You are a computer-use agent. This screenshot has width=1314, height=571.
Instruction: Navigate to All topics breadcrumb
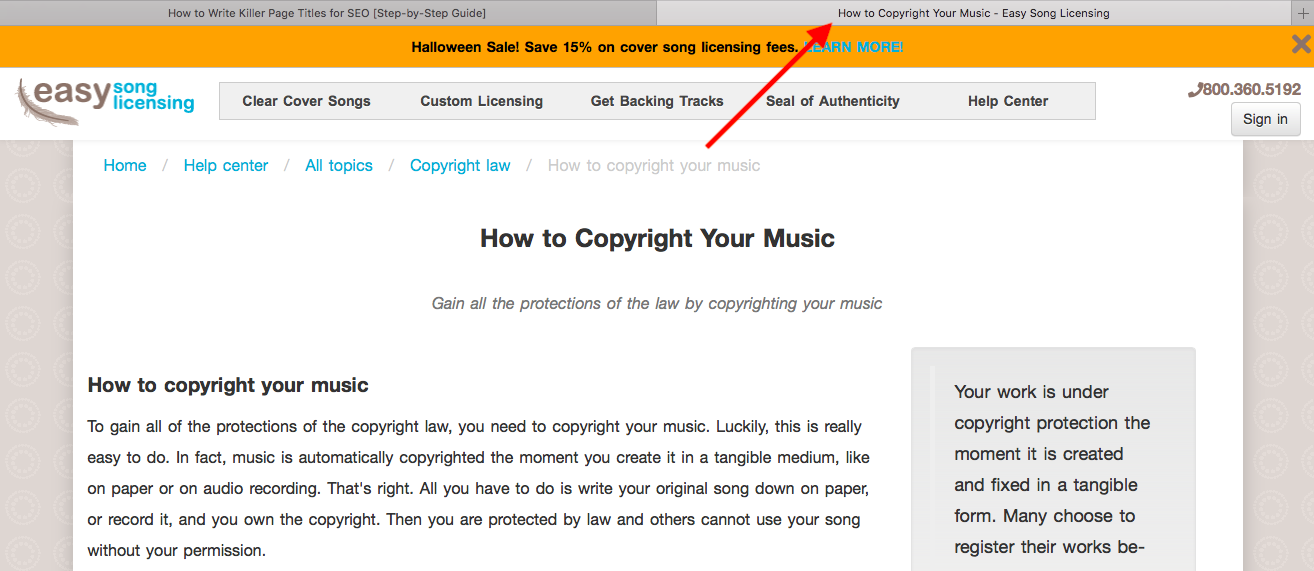click(339, 166)
